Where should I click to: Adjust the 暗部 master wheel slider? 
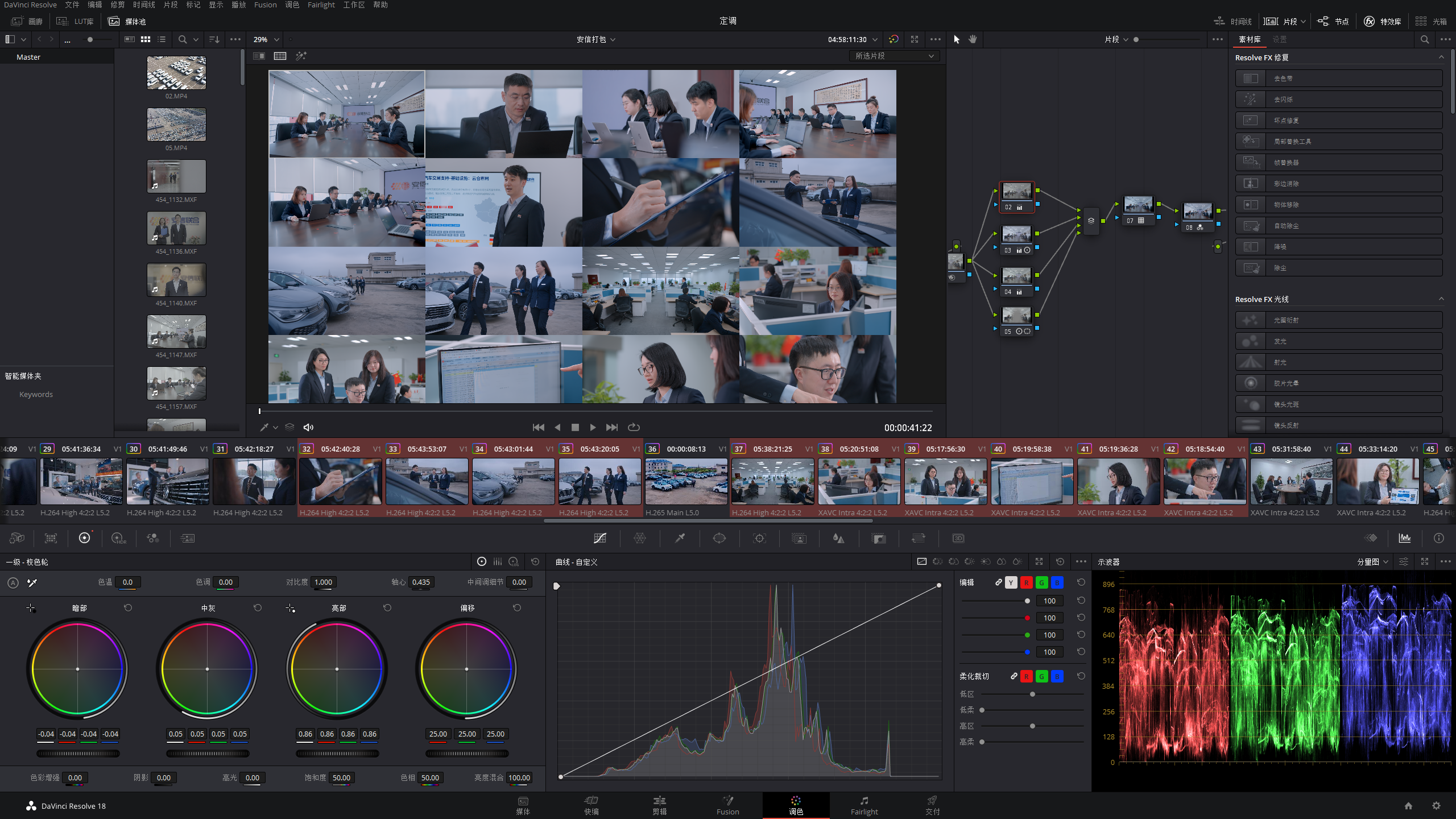click(x=78, y=753)
